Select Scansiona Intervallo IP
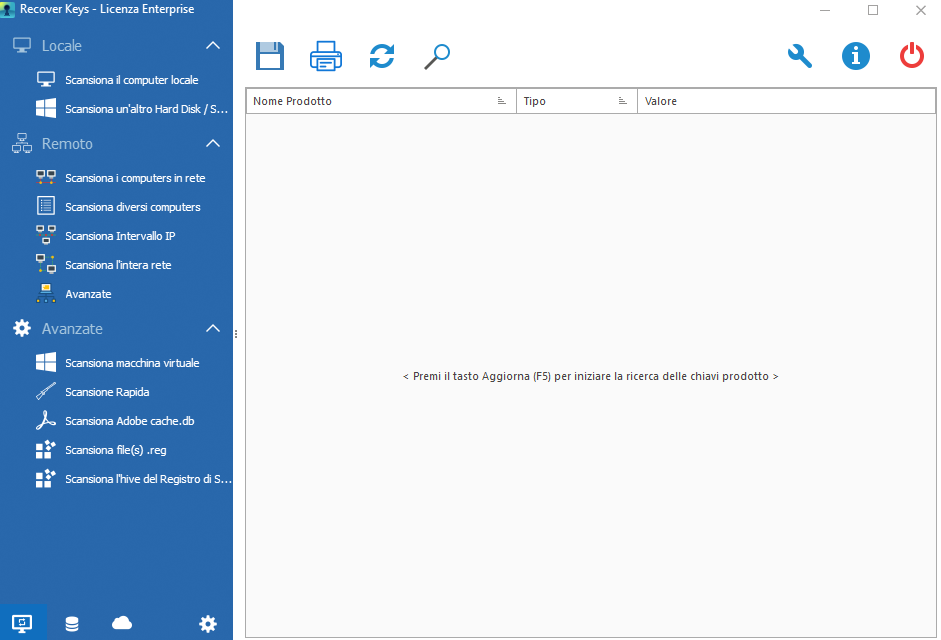The image size is (941, 640). click(120, 235)
